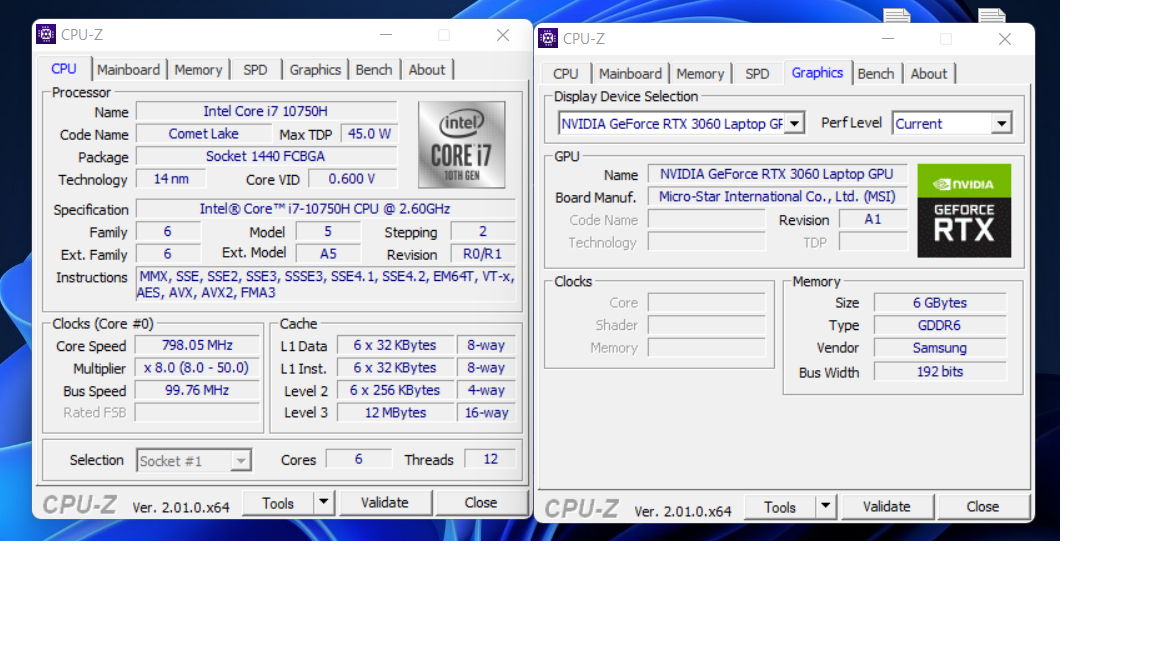Click the Core VID value '0.600 V'
This screenshot has width=1152, height=648.
click(x=353, y=179)
